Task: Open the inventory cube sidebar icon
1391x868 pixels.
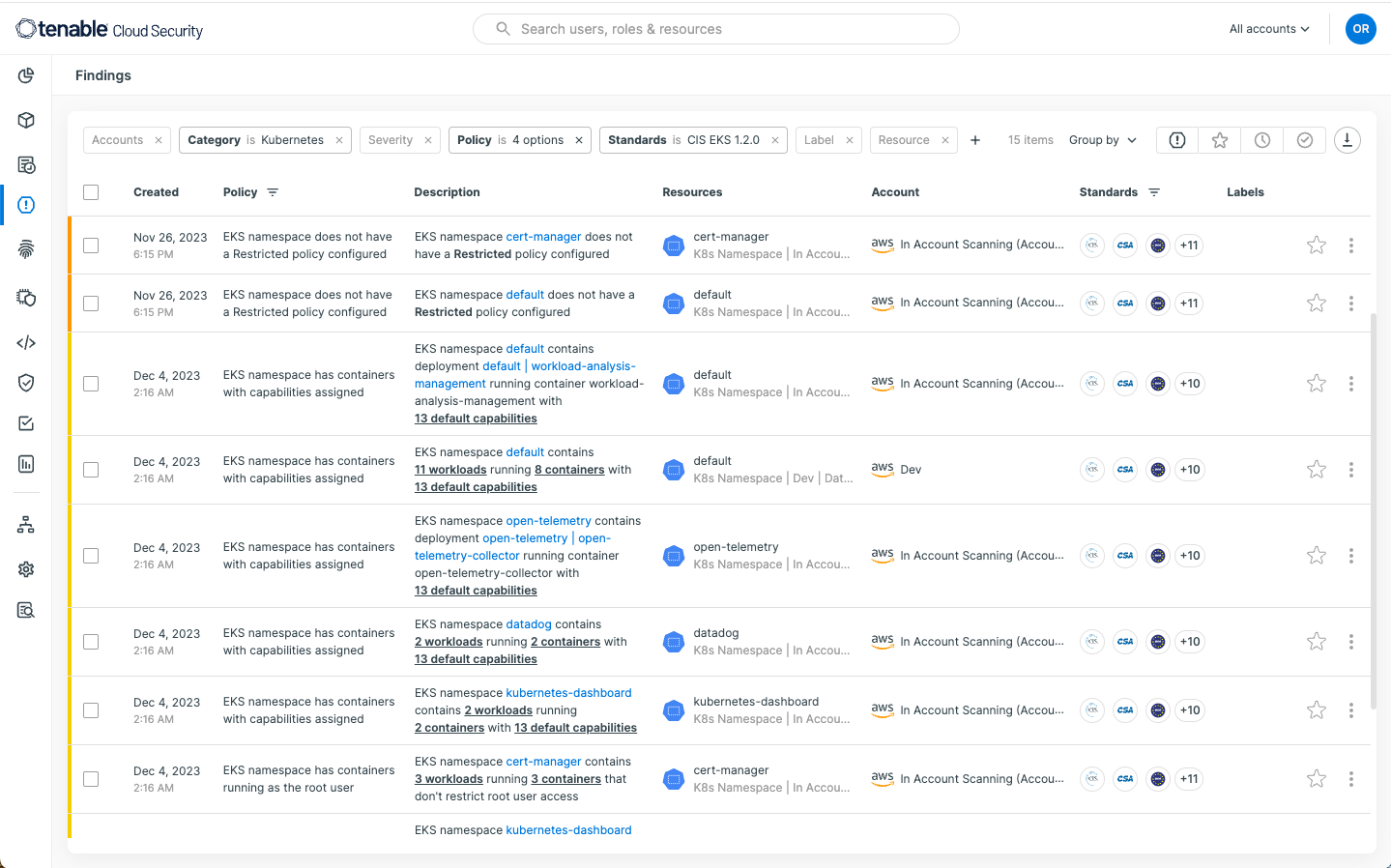Action: click(x=26, y=120)
